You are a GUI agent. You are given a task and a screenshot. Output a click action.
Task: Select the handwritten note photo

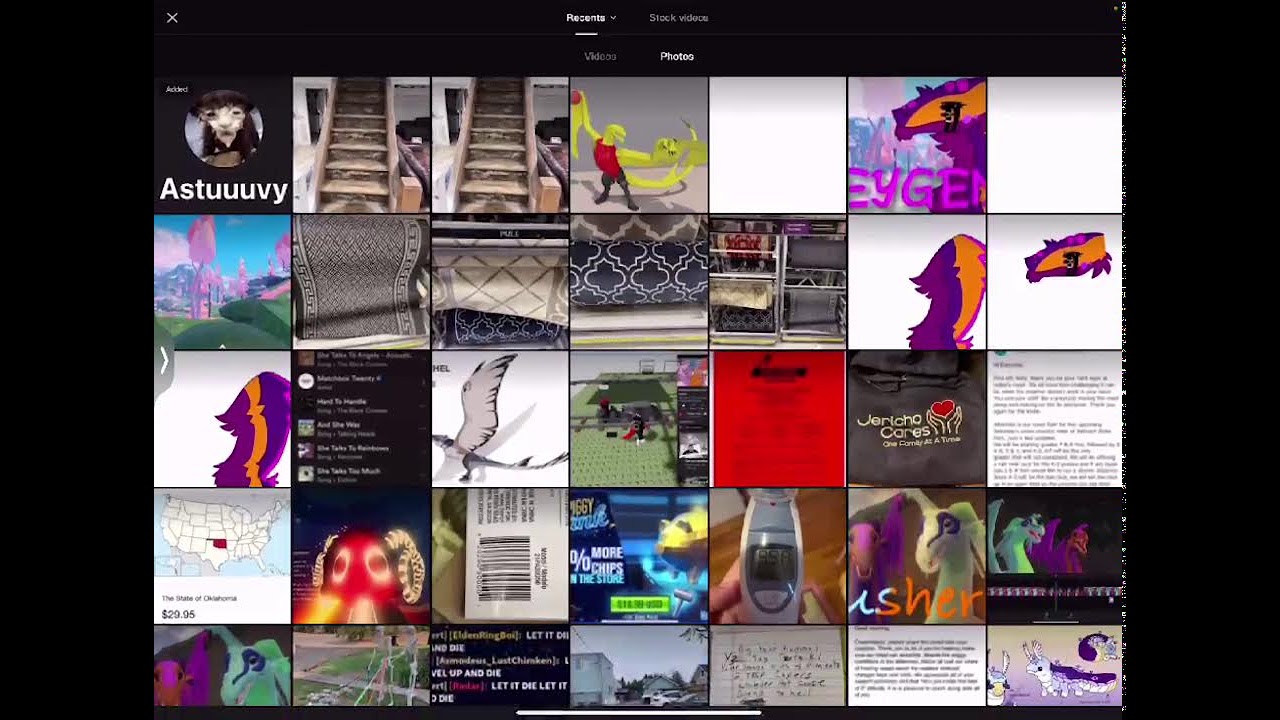[777, 666]
